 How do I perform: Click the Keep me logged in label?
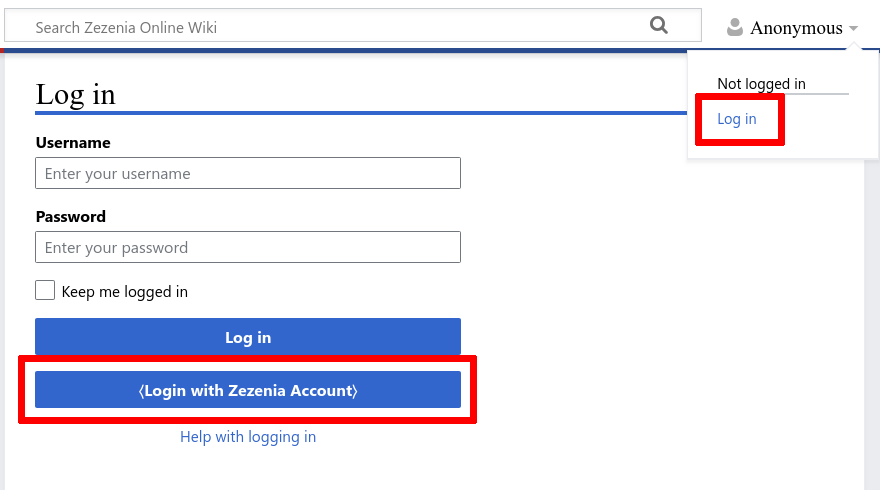click(125, 292)
